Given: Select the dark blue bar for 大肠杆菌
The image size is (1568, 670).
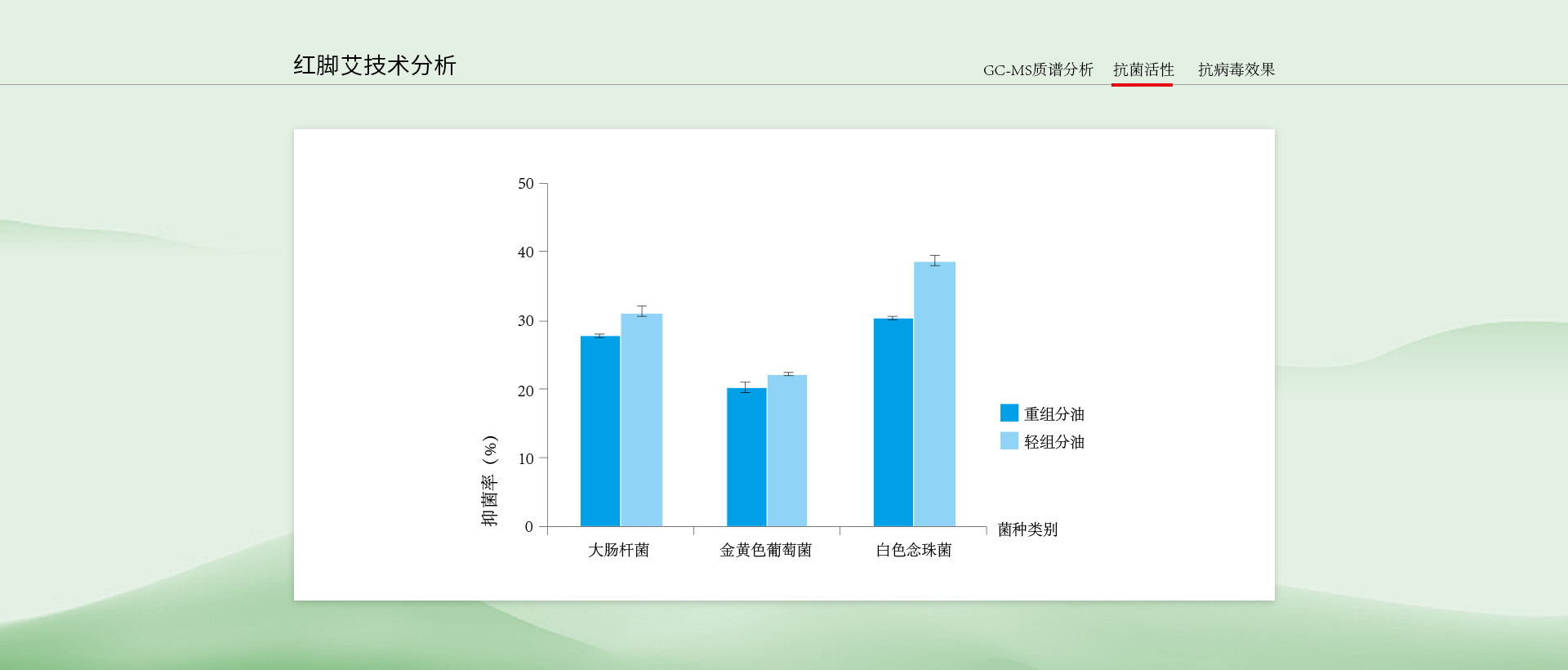Looking at the screenshot, I should click(600, 431).
